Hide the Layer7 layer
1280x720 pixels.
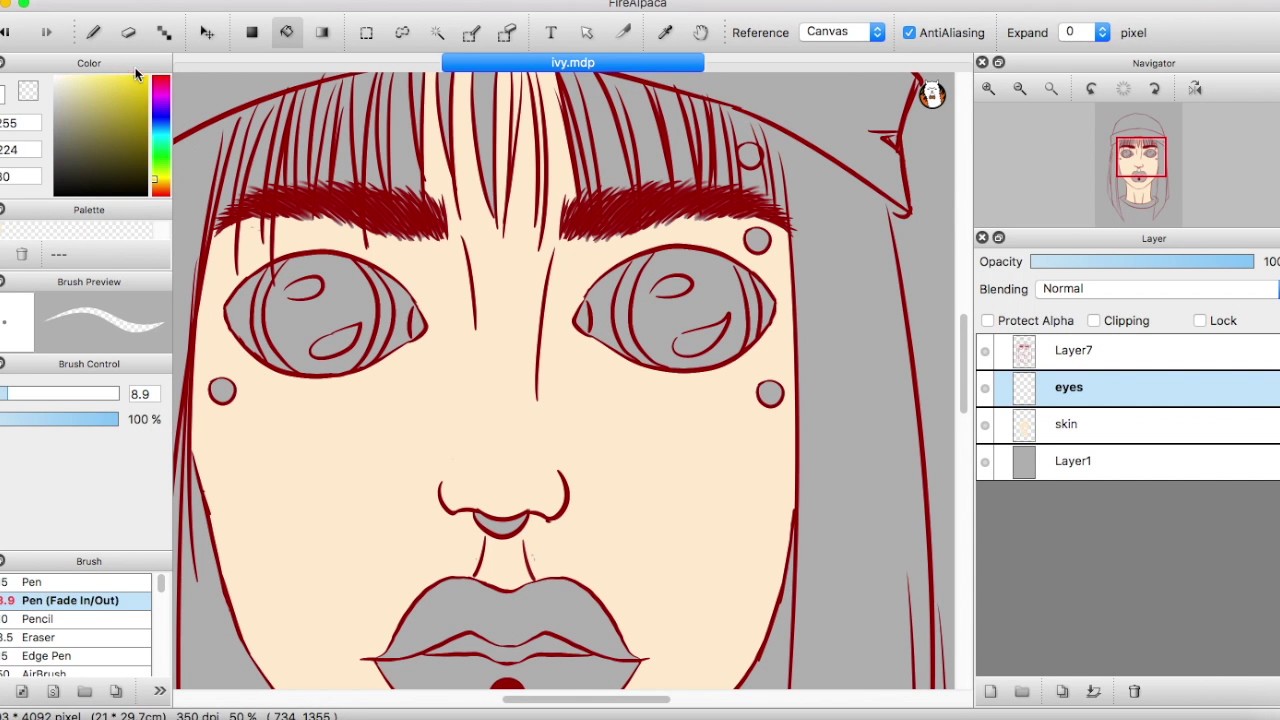pos(985,351)
